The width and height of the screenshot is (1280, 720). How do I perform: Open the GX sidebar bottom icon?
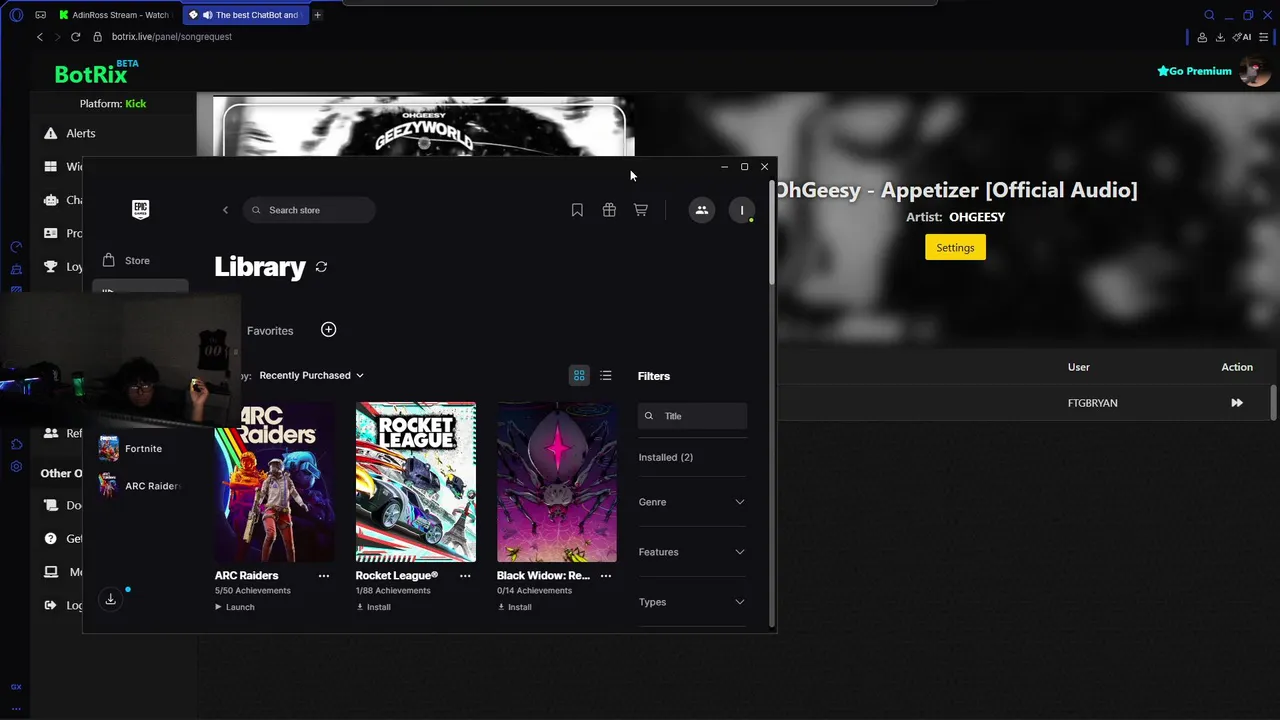(16, 687)
